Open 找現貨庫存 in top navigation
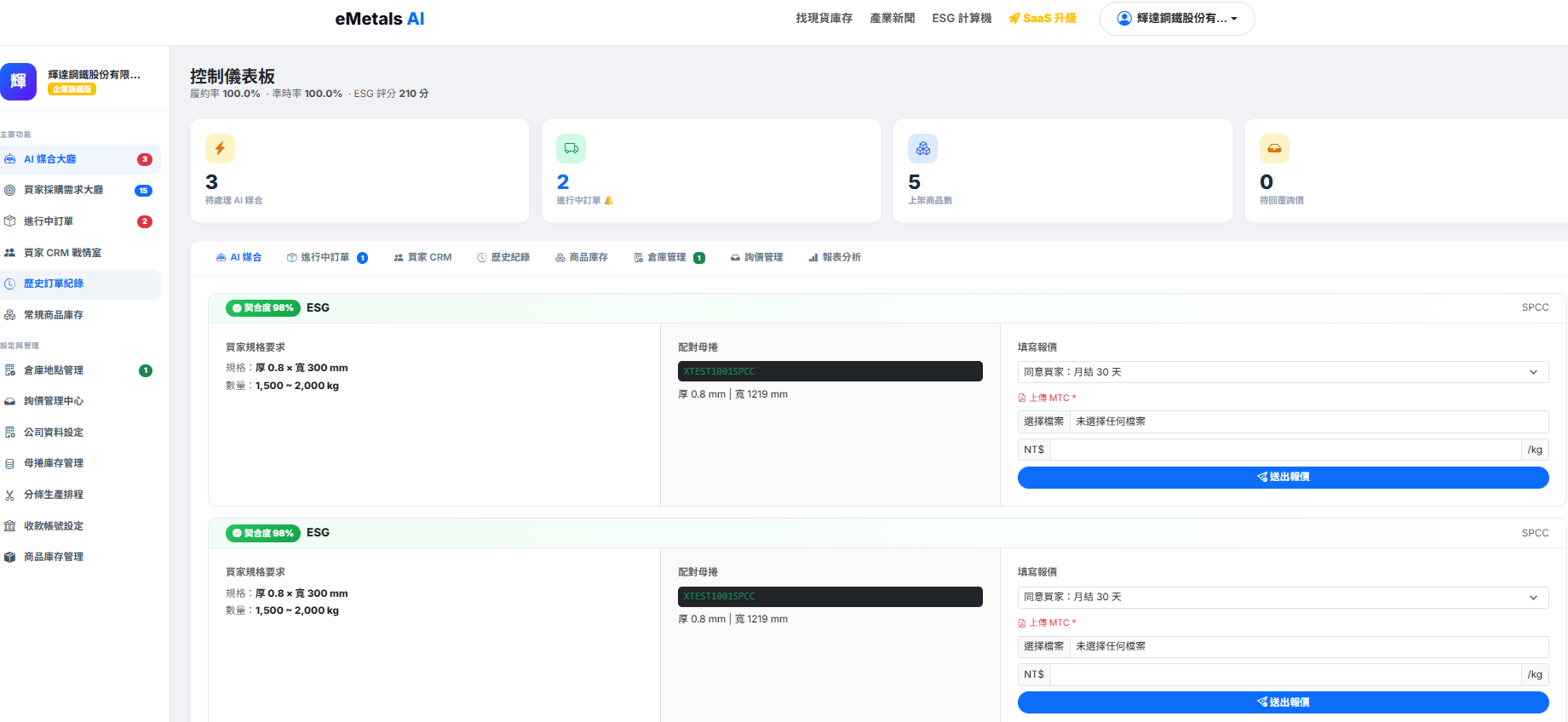This screenshot has height=722, width=1568. 824,19
